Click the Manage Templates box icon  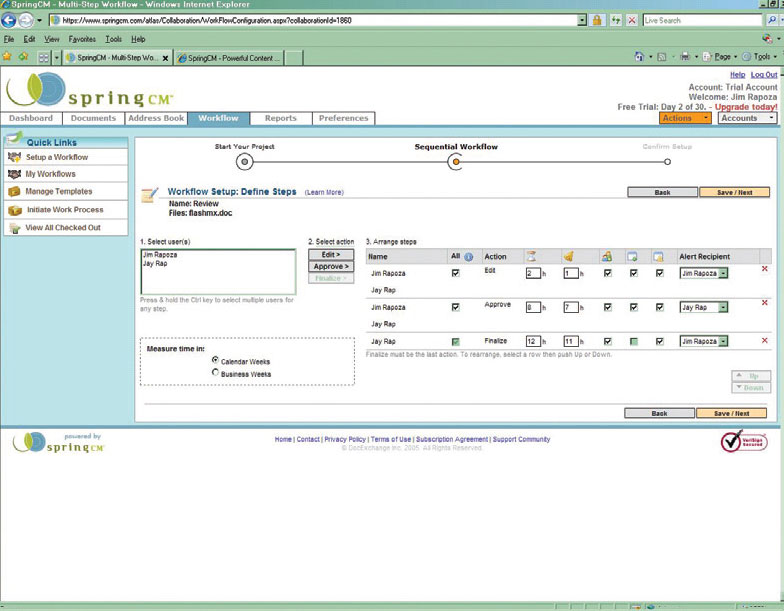[x=15, y=191]
